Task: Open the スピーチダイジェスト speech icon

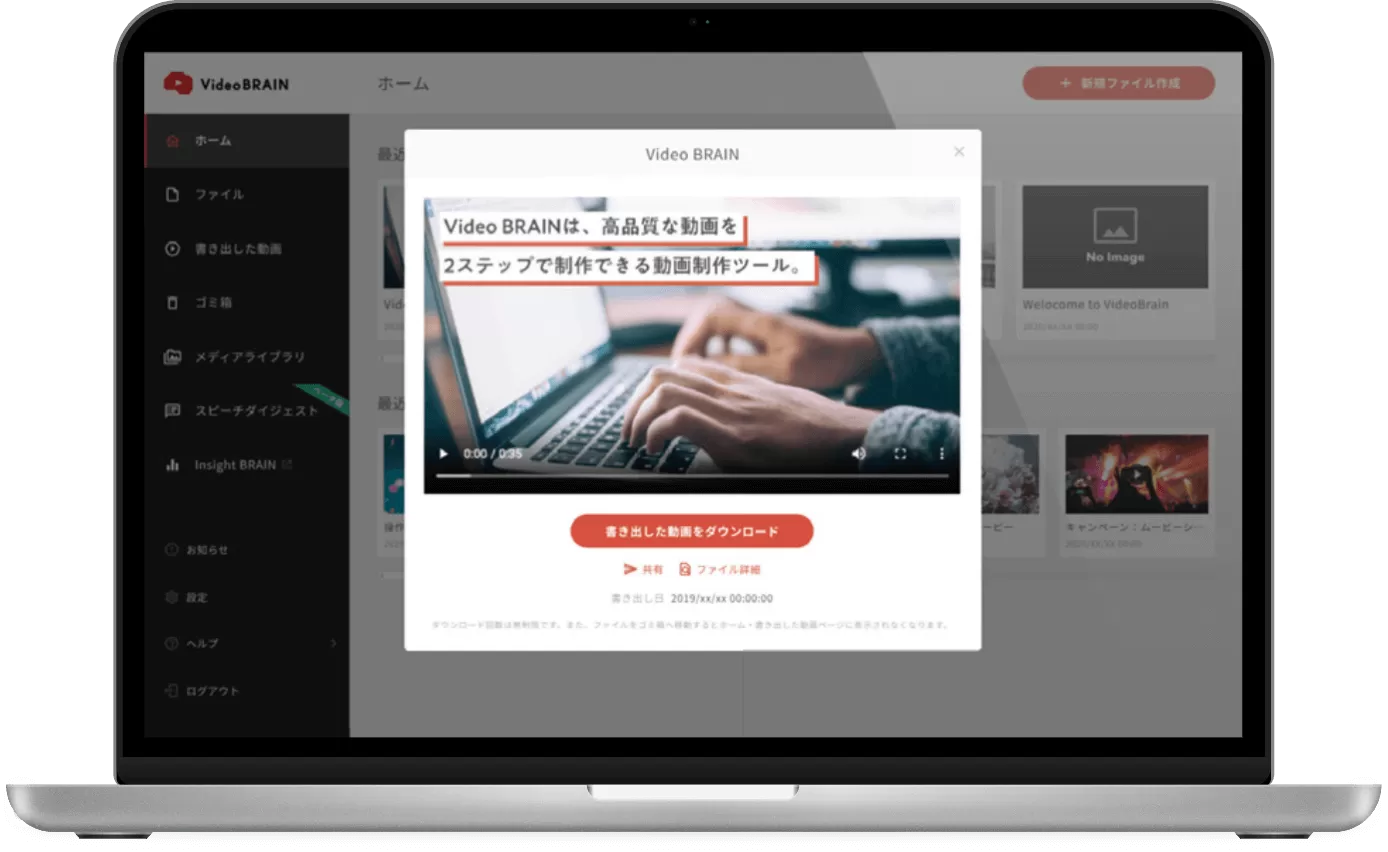Action: click(x=172, y=411)
